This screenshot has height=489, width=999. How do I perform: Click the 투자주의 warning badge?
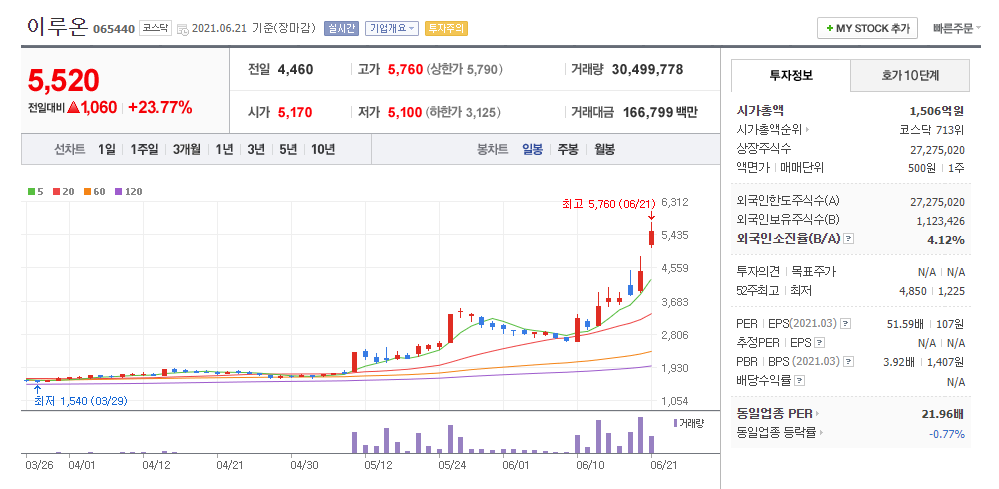(x=446, y=29)
